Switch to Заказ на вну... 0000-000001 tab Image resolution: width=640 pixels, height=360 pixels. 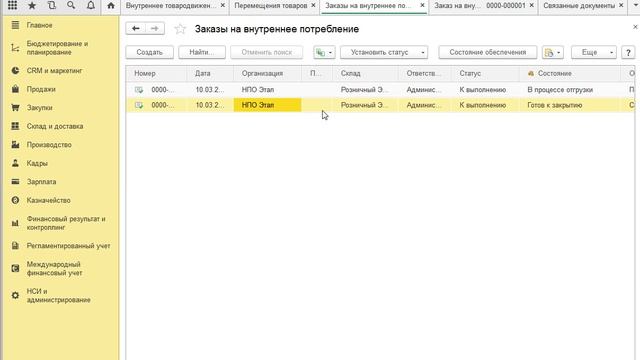coord(480,6)
